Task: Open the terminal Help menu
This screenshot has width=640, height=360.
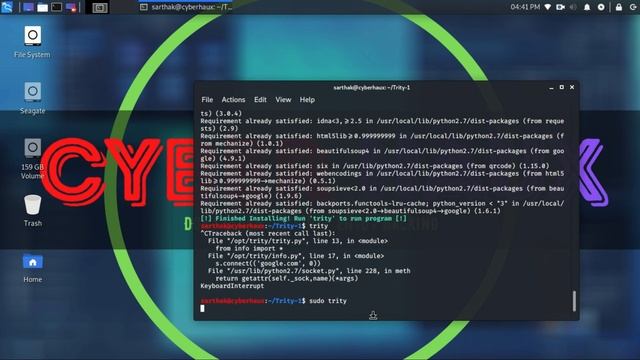Action: coord(307,100)
